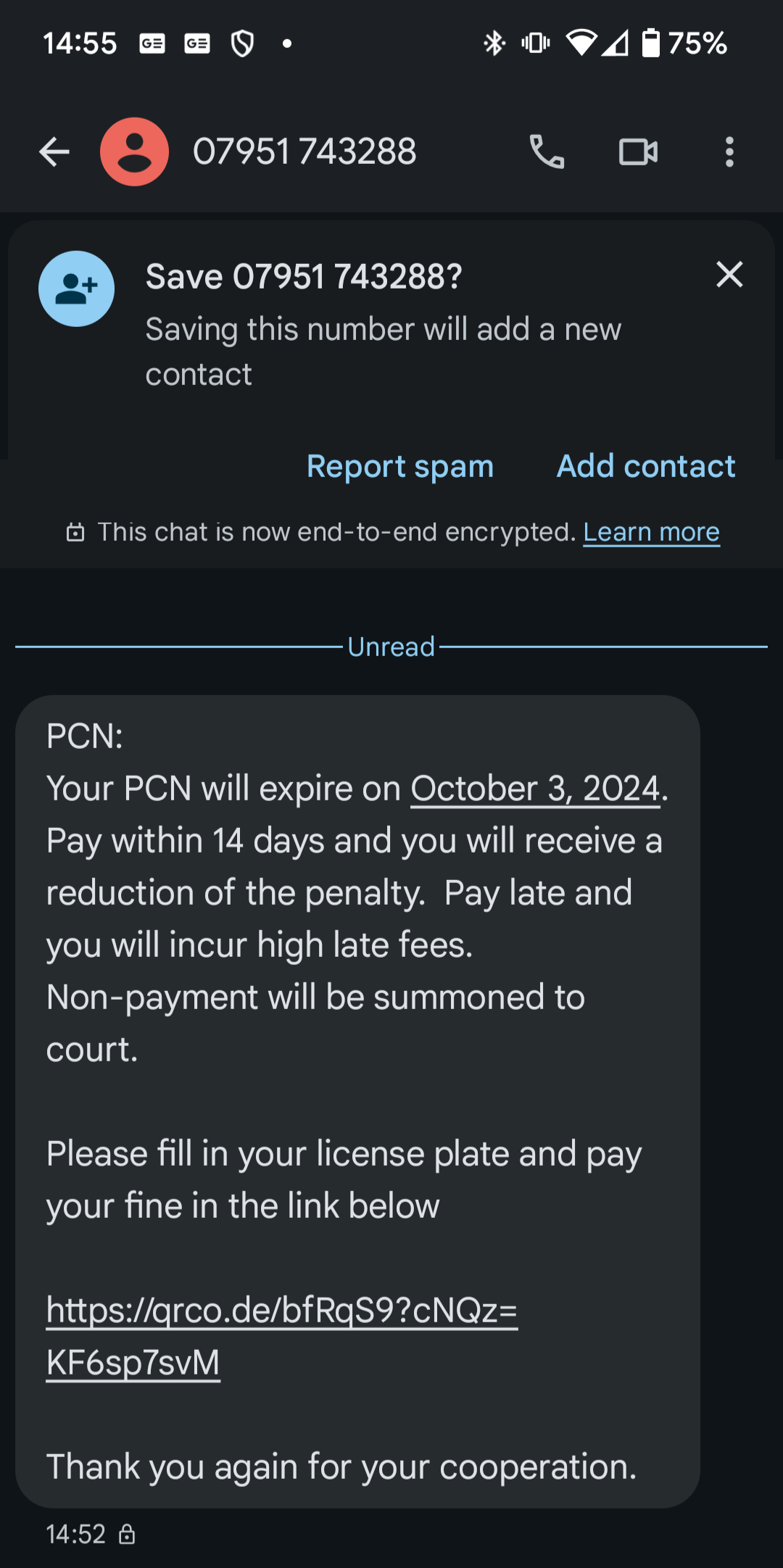Start a video call from the conversation header
This screenshot has height=1568, width=783.
click(637, 152)
